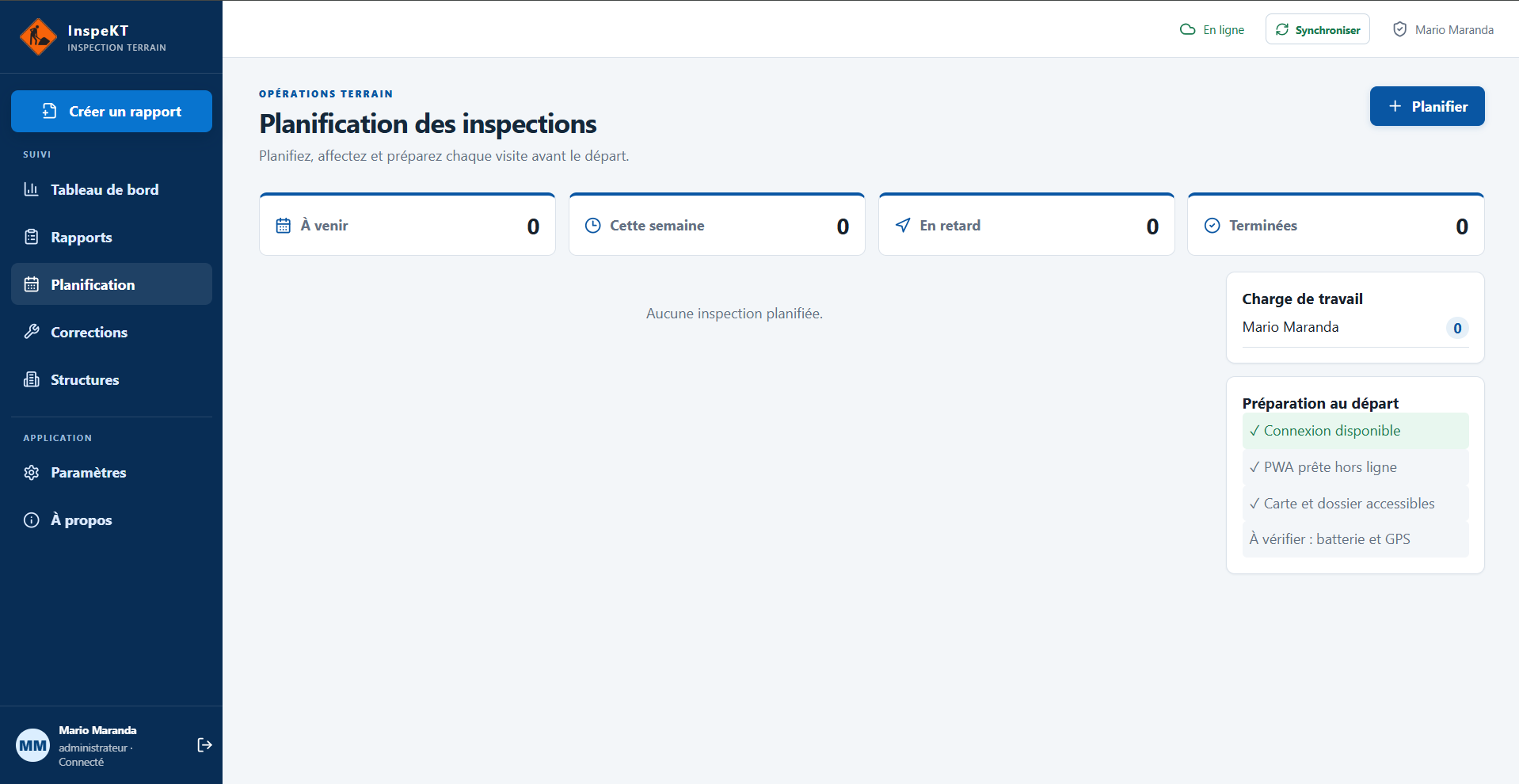Click the Terminées checkmark circle icon
The image size is (1519, 784).
1212,226
